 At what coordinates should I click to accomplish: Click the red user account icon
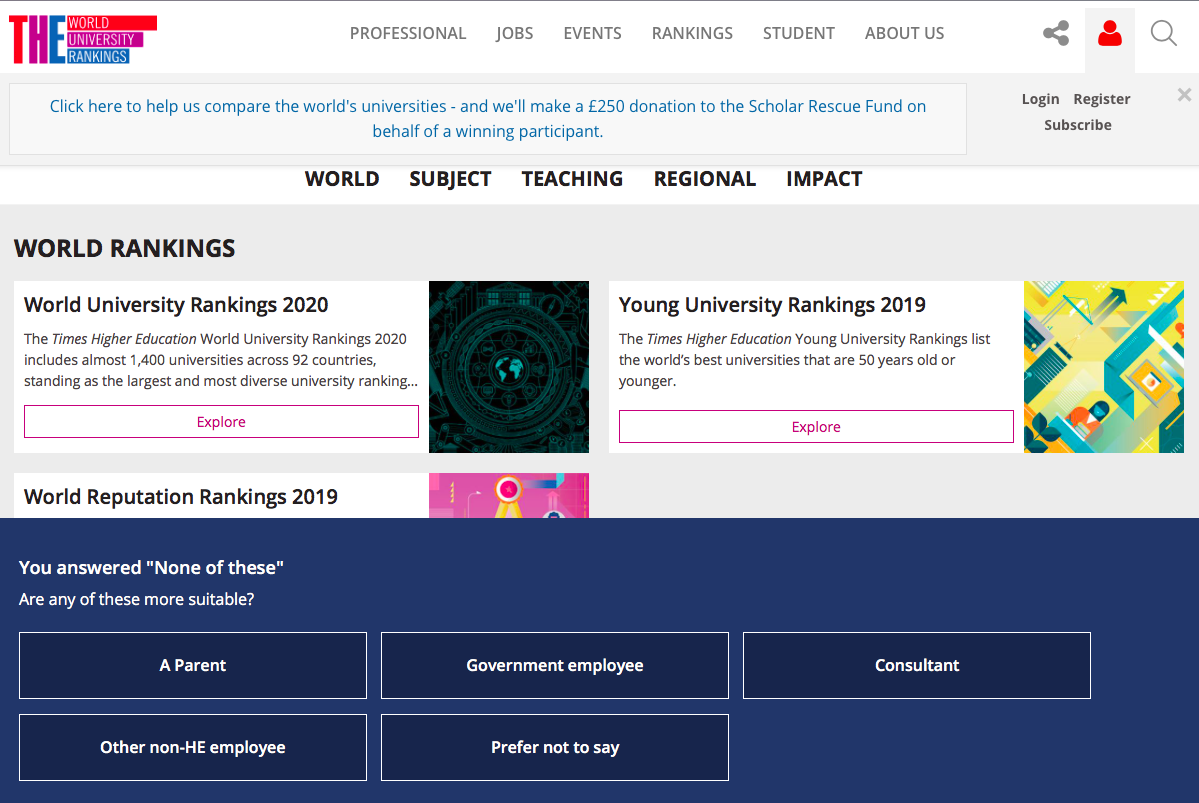1110,34
